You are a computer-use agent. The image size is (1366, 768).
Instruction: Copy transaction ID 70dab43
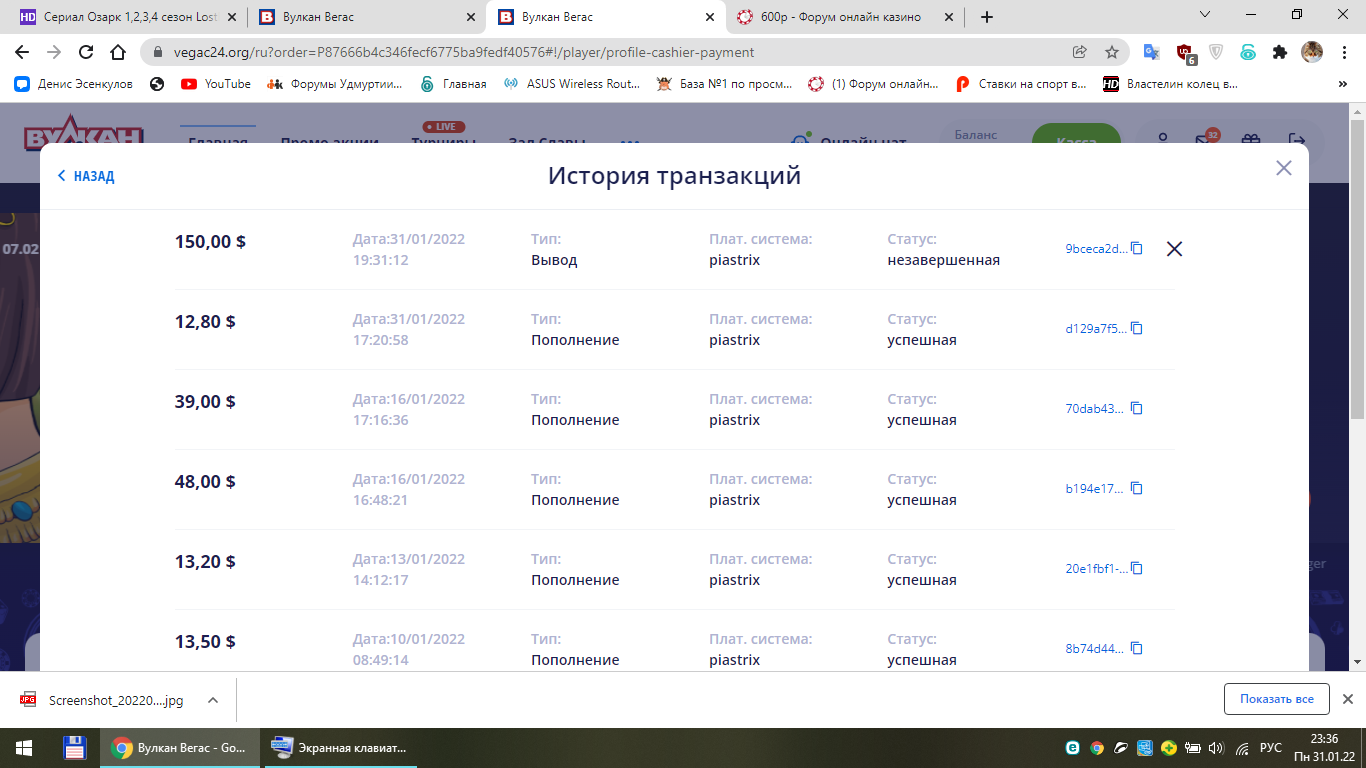coord(1136,408)
